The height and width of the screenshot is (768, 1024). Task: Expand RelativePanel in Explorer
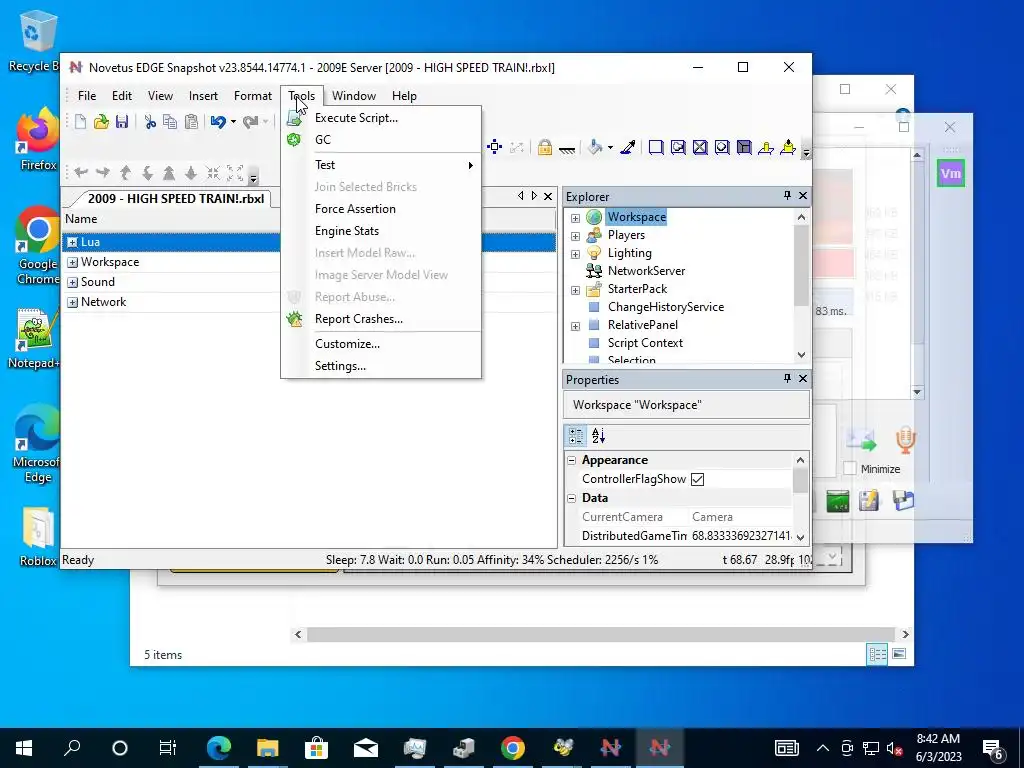point(575,326)
